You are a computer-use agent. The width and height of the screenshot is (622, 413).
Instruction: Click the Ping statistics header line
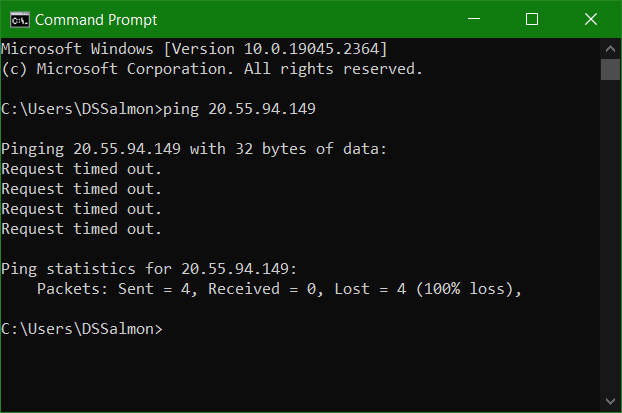pyautogui.click(x=149, y=269)
